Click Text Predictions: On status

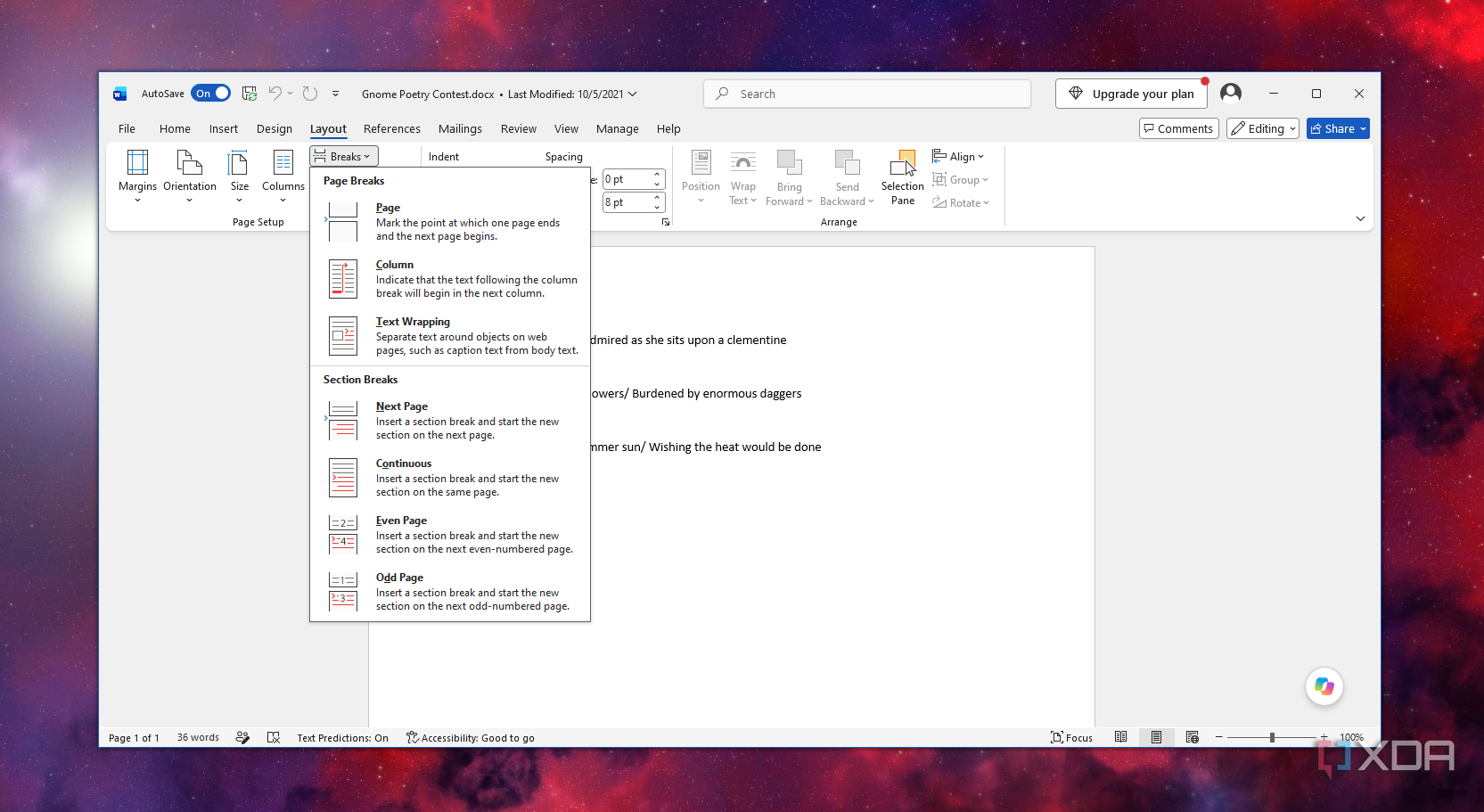342,737
